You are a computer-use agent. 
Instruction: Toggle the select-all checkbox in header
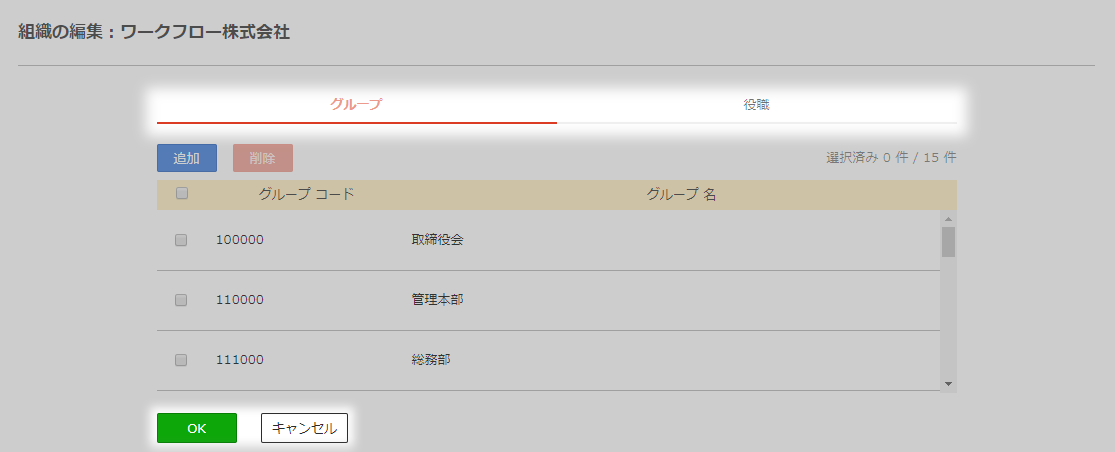(182, 193)
